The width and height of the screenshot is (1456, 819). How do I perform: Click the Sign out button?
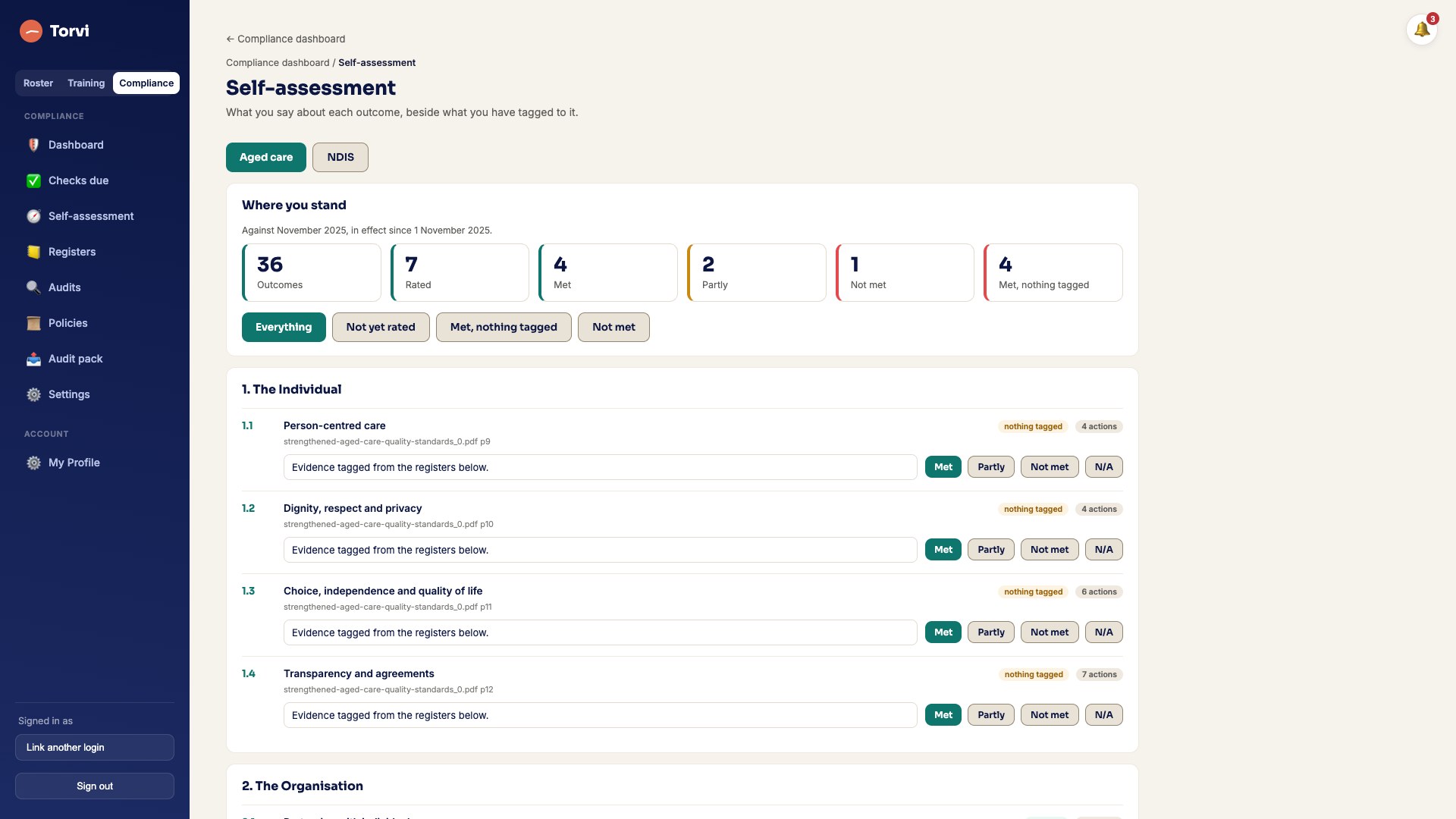pos(95,786)
